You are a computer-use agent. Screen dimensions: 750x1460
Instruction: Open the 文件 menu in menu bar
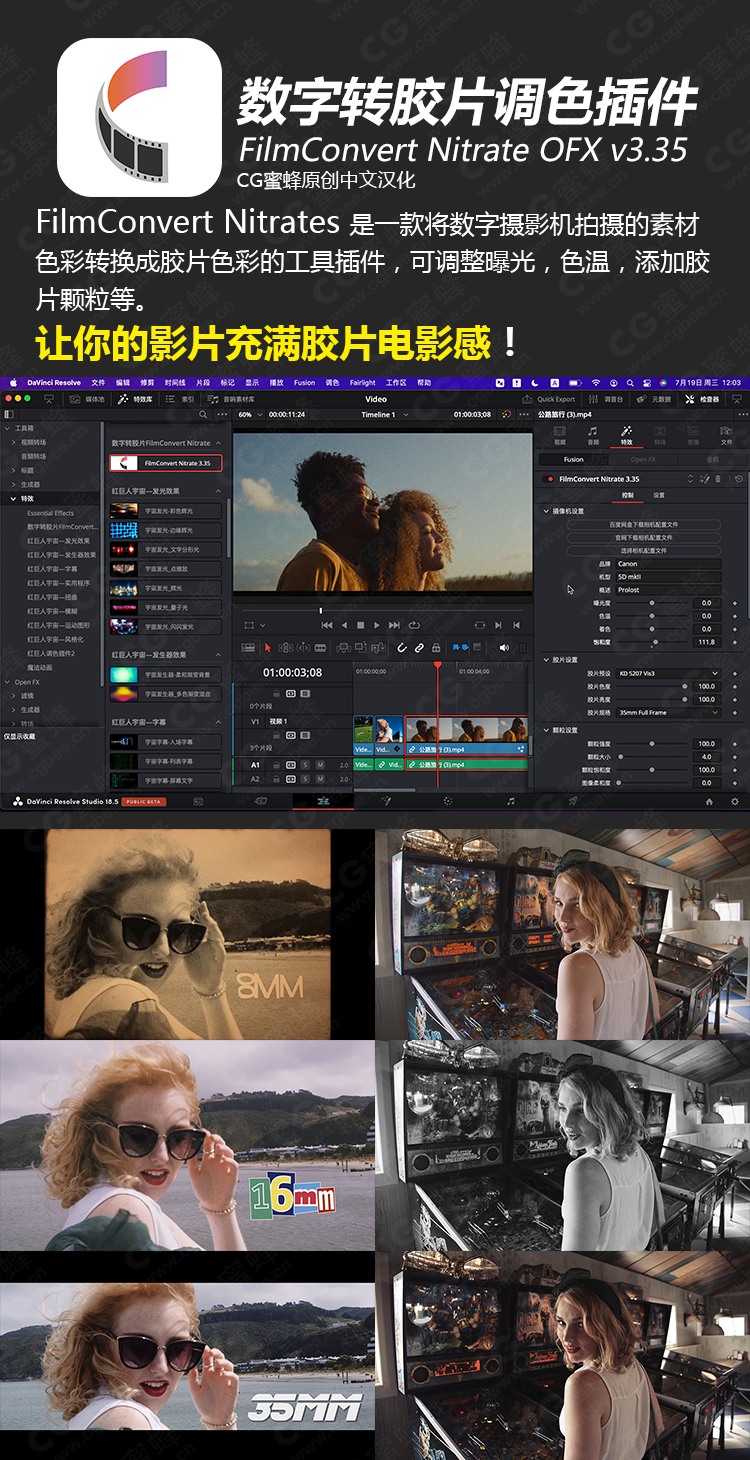point(98,382)
